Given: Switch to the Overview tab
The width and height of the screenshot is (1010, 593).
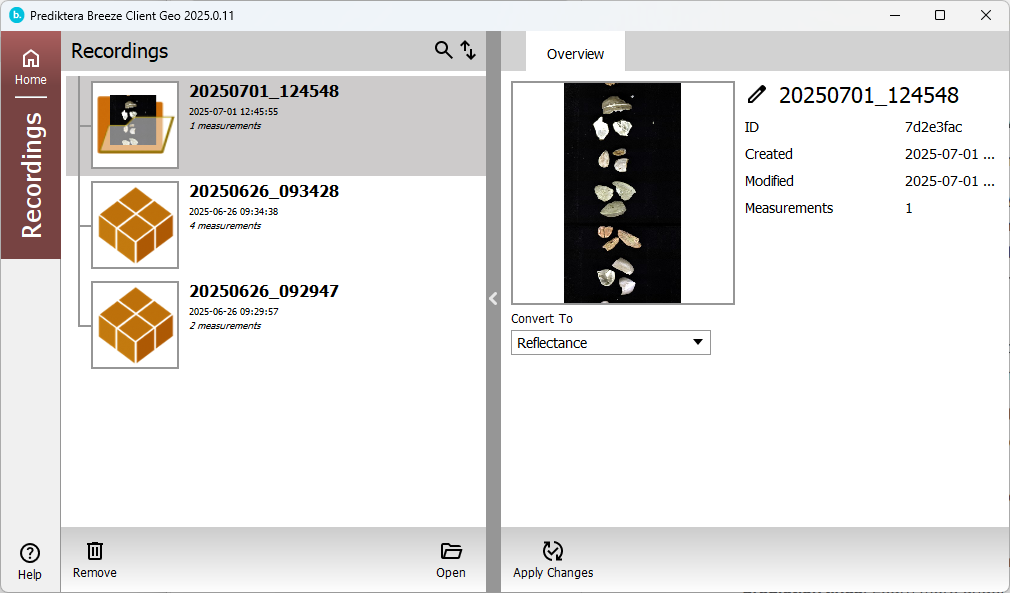Looking at the screenshot, I should [x=575, y=54].
